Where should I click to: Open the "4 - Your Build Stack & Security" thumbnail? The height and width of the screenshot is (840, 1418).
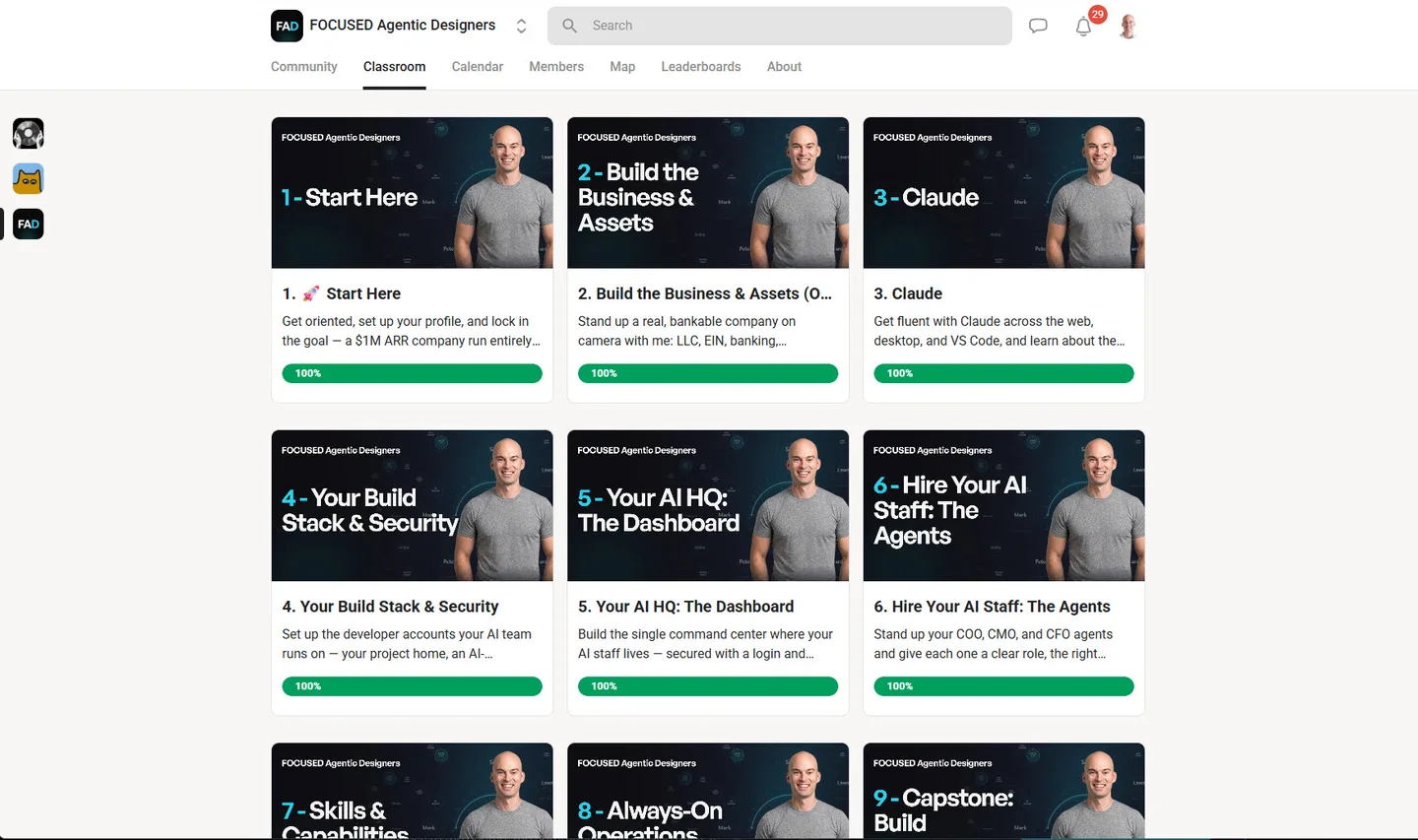click(413, 506)
